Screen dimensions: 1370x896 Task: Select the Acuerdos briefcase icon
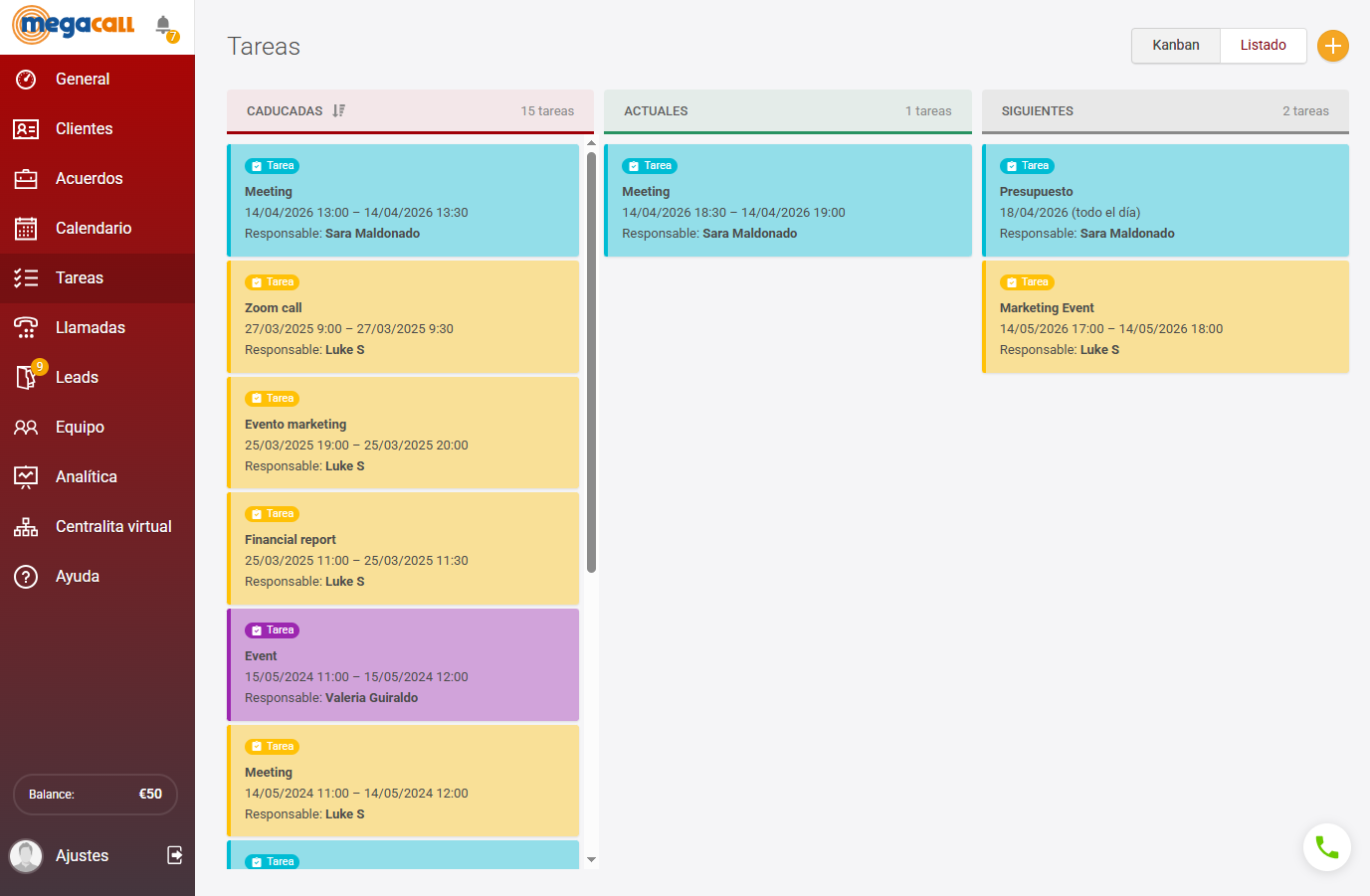click(26, 178)
